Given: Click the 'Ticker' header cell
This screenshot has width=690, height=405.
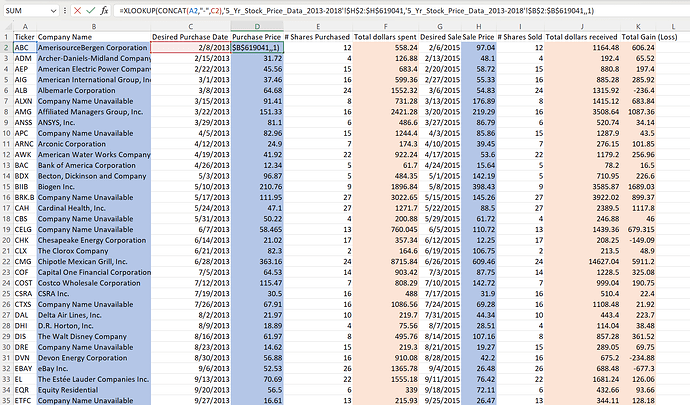Looking at the screenshot, I should coord(25,37).
